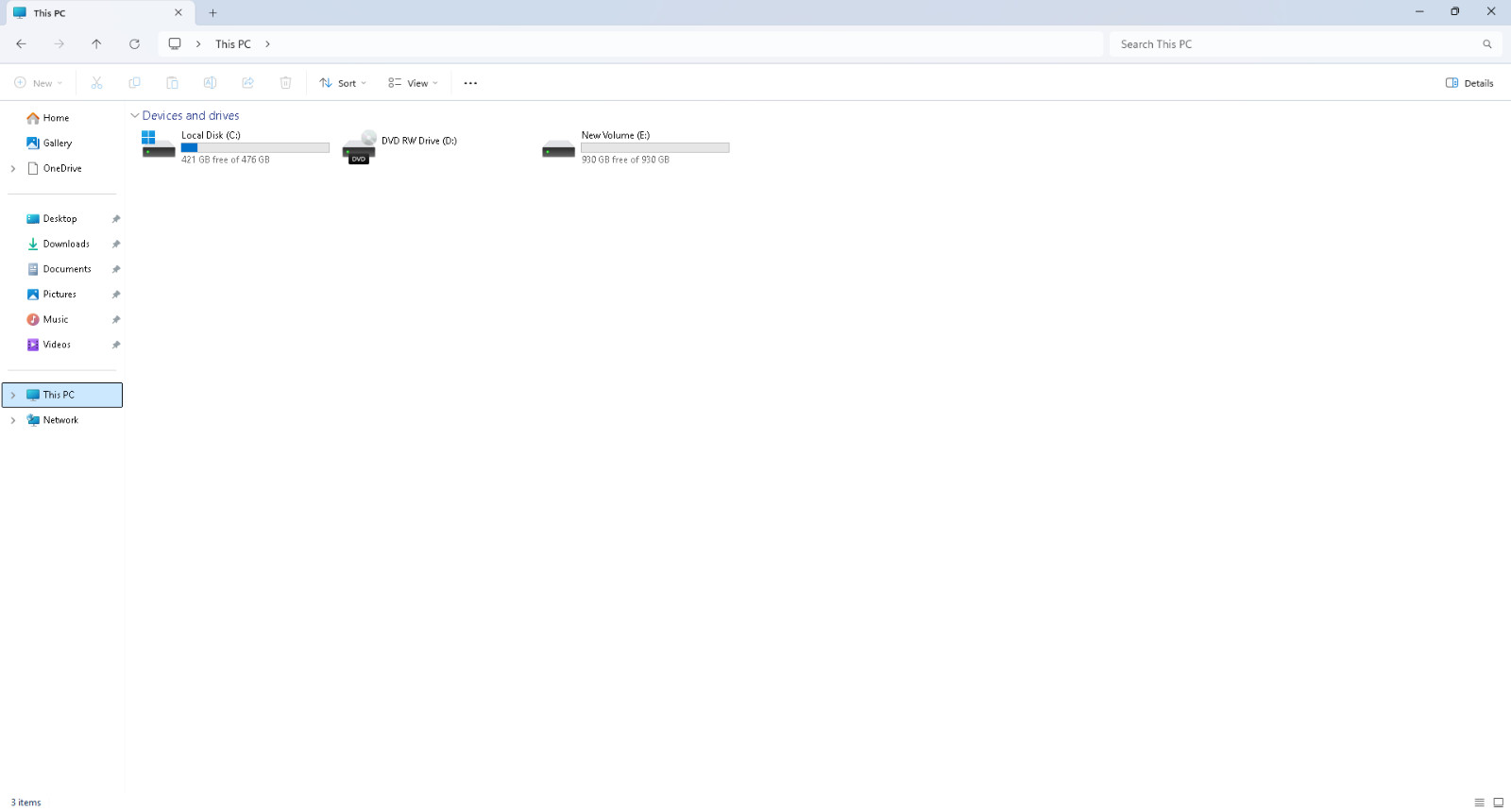This screenshot has width=1511, height=812.
Task: Switch to large thumbnails view in status bar
Action: coord(1498,803)
